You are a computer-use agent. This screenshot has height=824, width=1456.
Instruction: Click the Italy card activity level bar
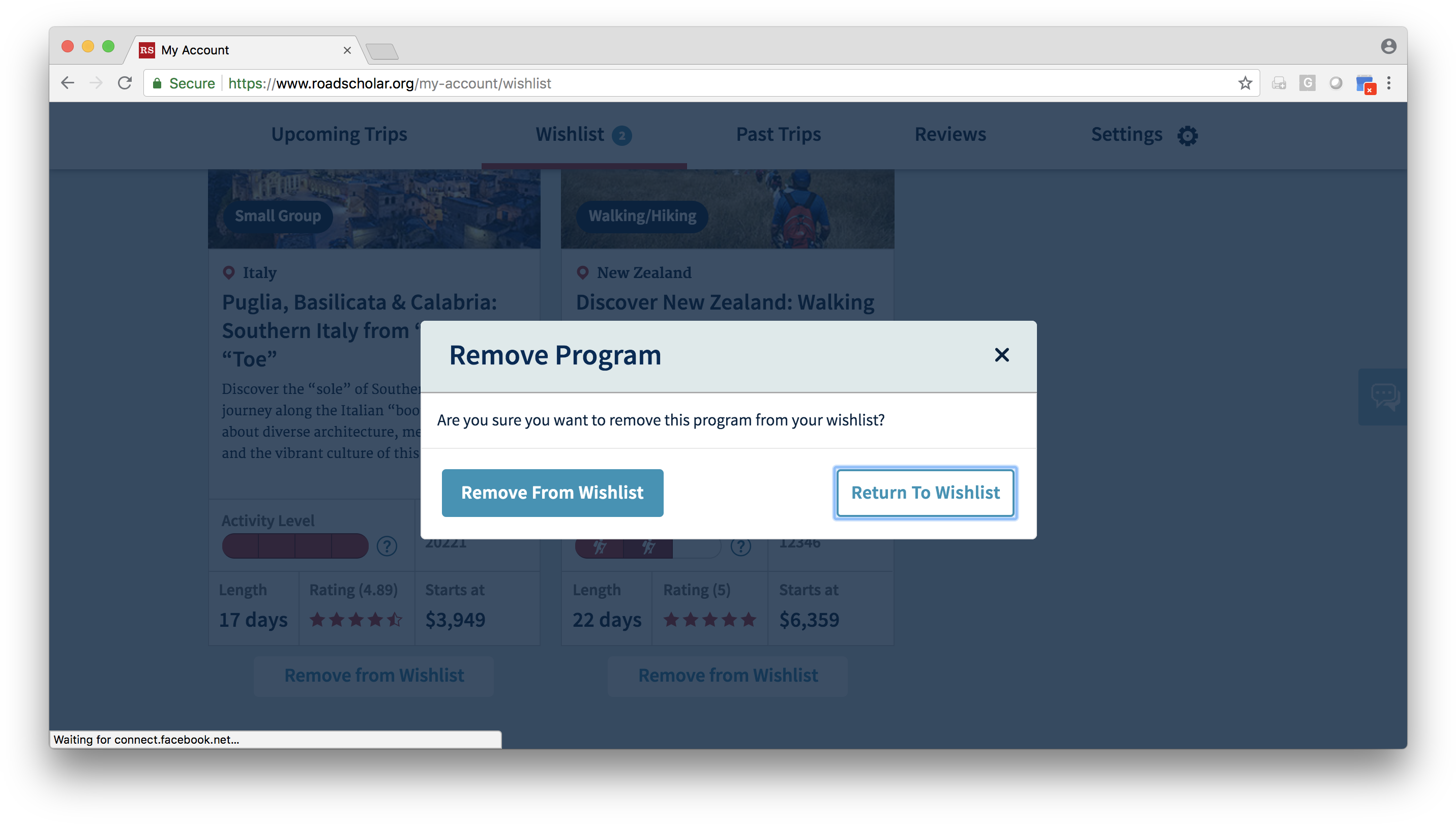click(295, 546)
